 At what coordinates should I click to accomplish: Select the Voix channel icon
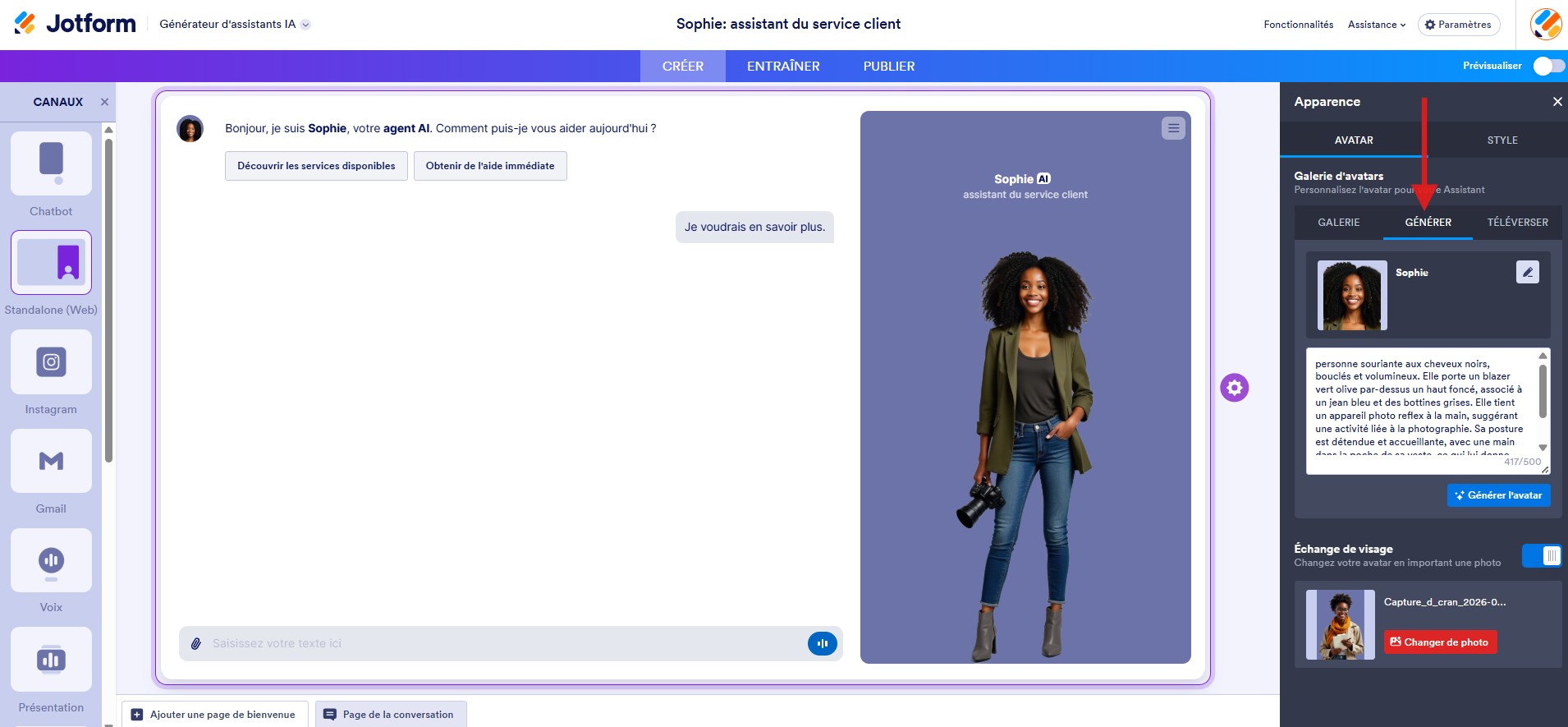(51, 560)
